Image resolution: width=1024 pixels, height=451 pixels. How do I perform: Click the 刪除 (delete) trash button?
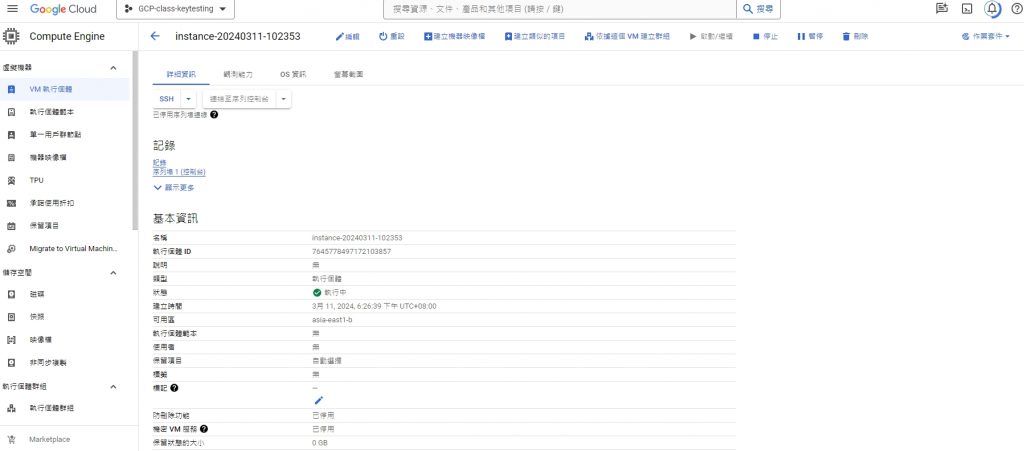pyautogui.click(x=854, y=36)
